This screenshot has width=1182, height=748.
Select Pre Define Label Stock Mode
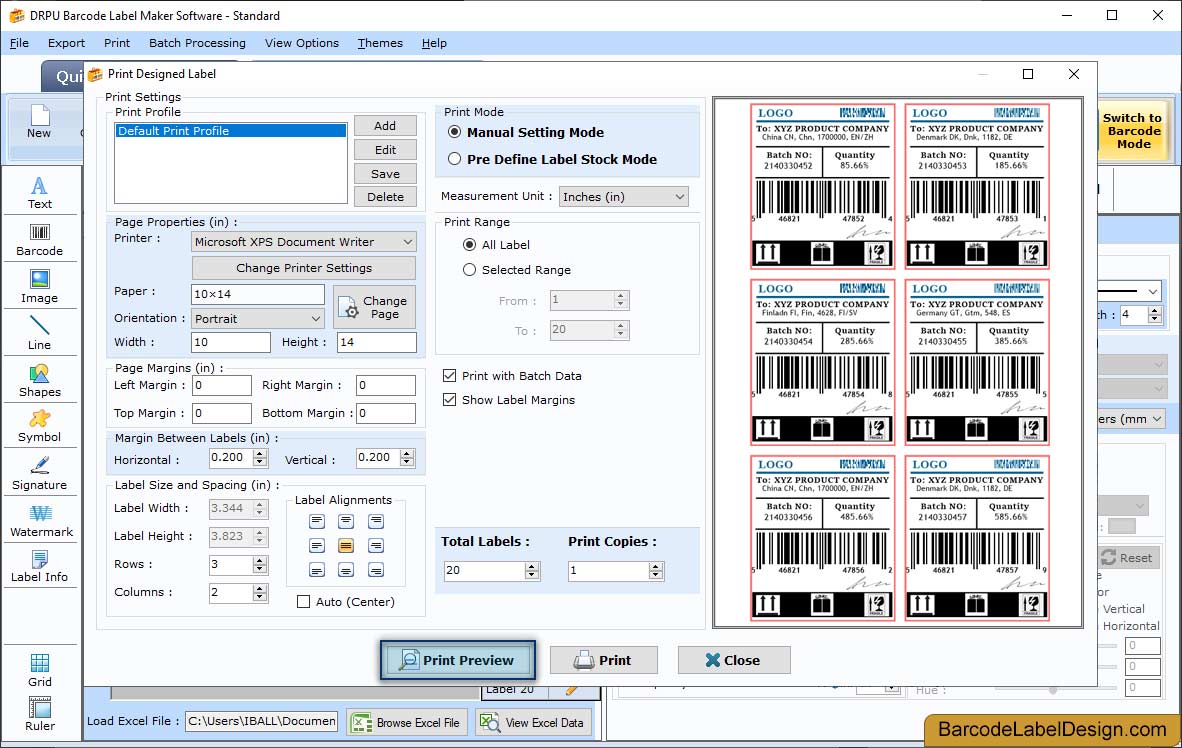click(x=455, y=159)
